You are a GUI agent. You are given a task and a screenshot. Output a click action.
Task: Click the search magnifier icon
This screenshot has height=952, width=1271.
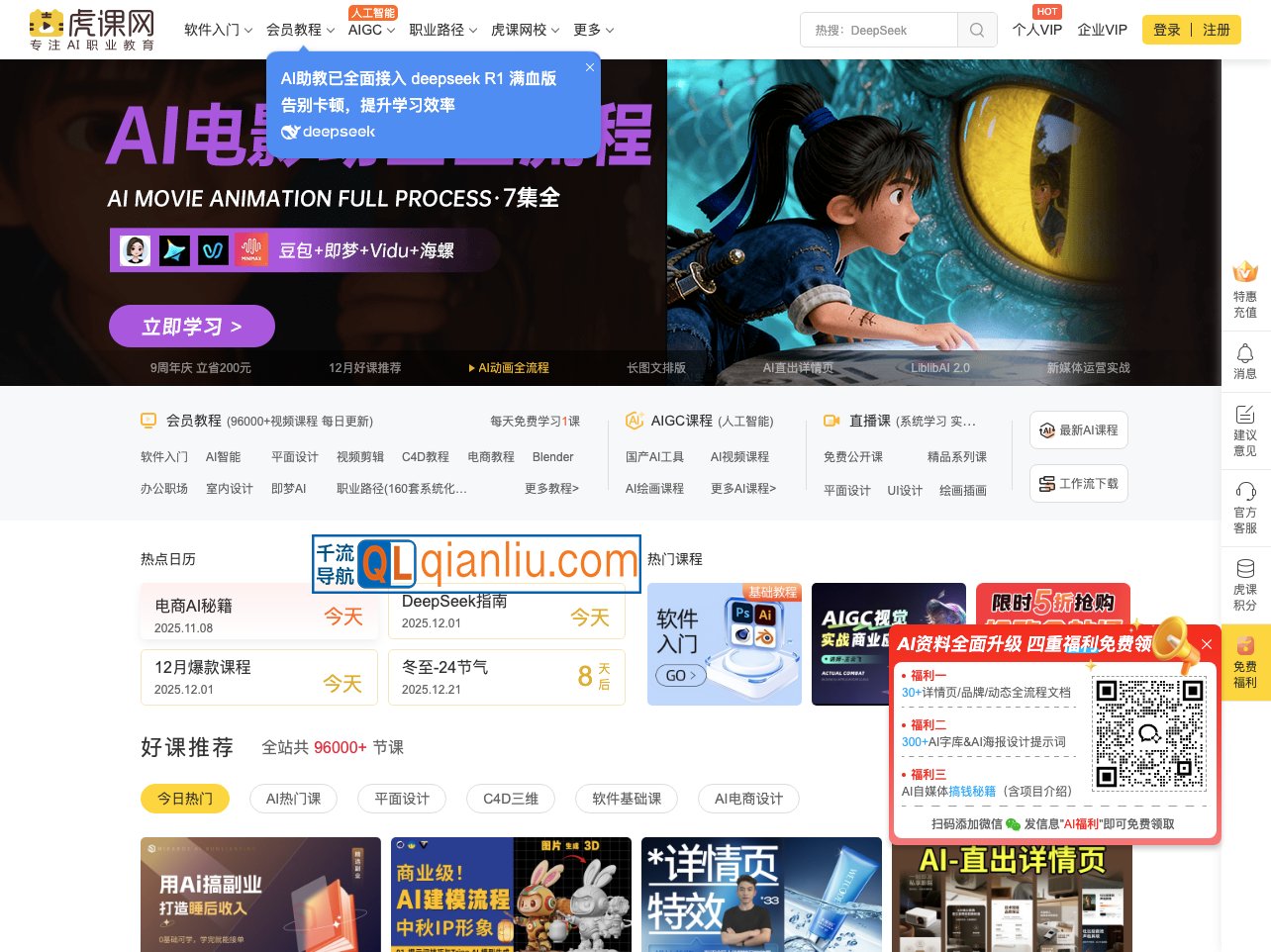pos(976,30)
